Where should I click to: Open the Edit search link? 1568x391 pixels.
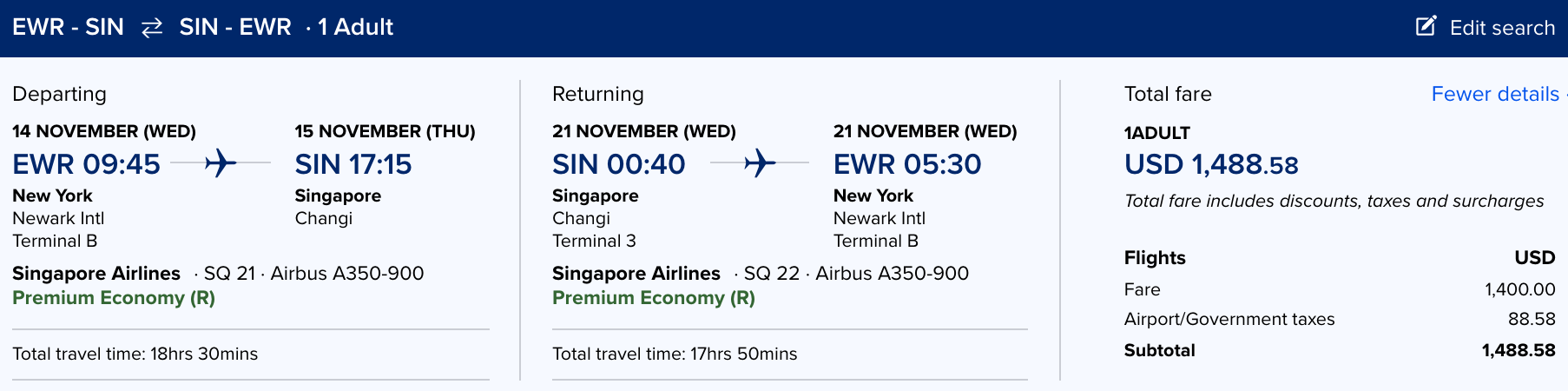click(x=1501, y=28)
